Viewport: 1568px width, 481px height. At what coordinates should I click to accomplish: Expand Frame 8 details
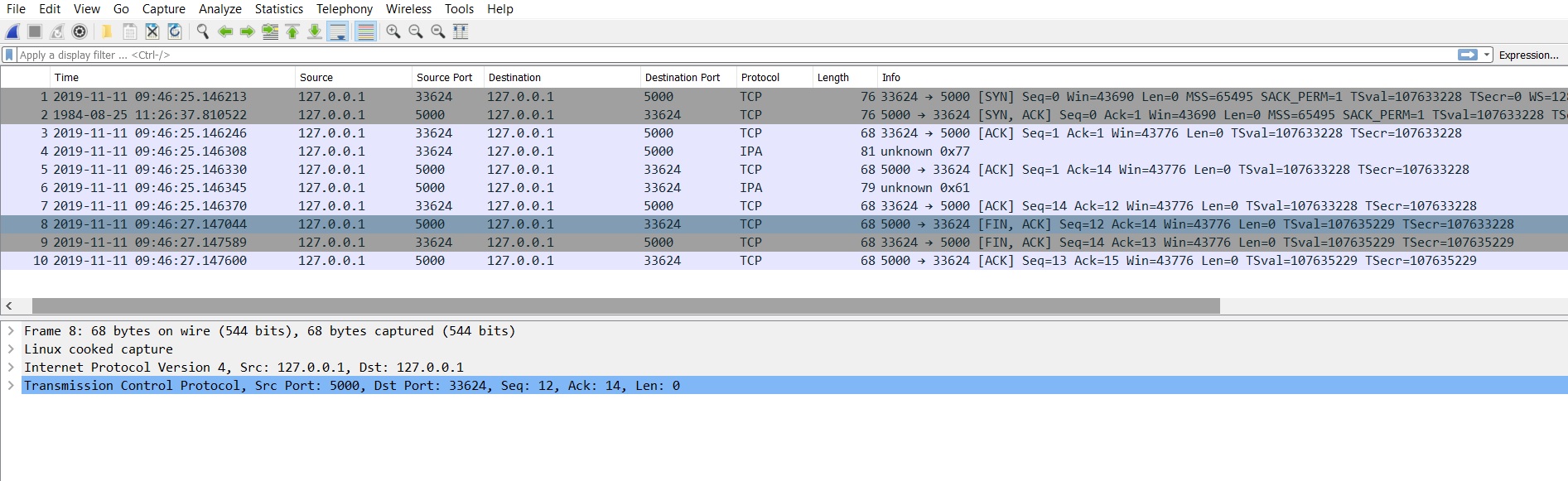(11, 331)
